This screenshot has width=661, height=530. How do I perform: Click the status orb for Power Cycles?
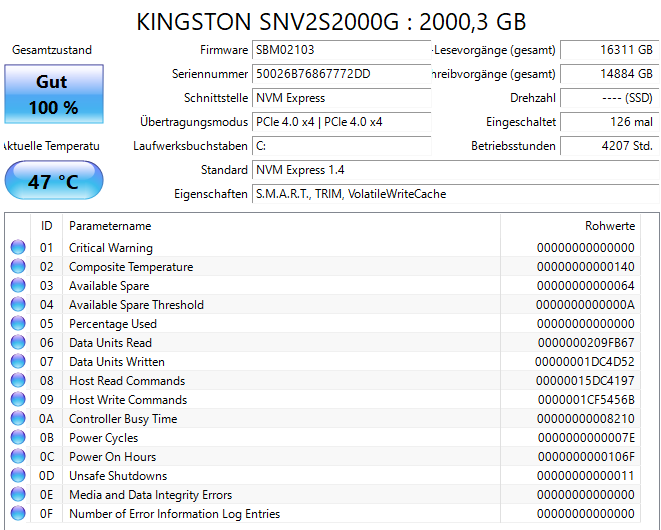(x=18, y=437)
